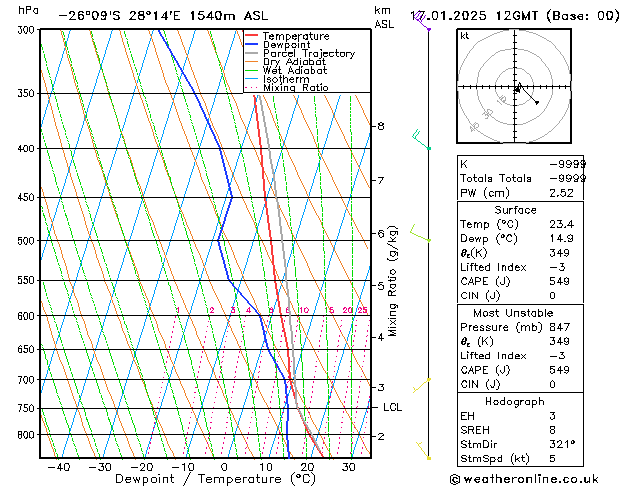Click the 300 hPa pressure axis label
The image size is (629, 486).
click(x=26, y=30)
